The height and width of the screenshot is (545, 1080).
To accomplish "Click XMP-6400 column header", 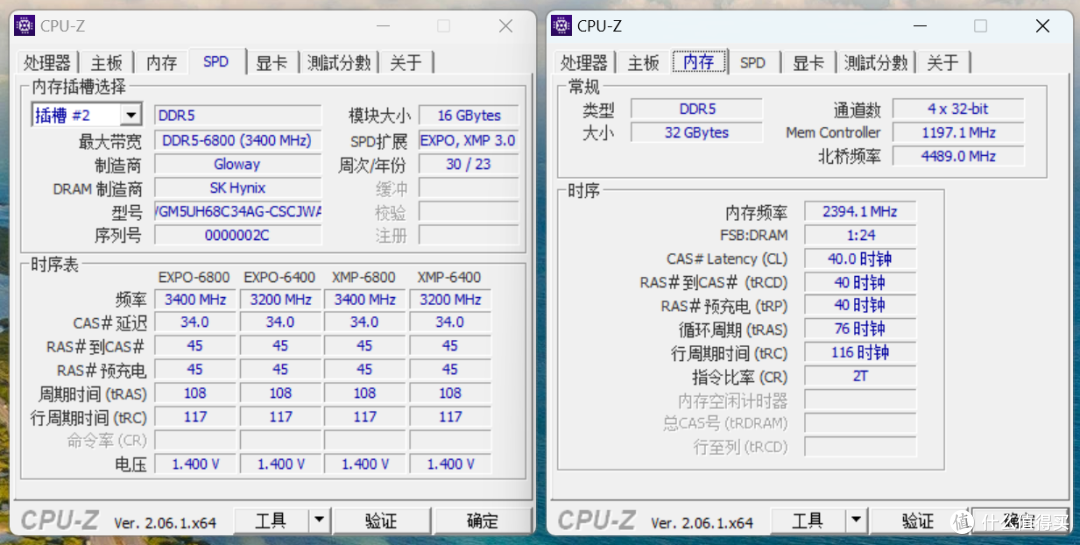I will pos(450,278).
